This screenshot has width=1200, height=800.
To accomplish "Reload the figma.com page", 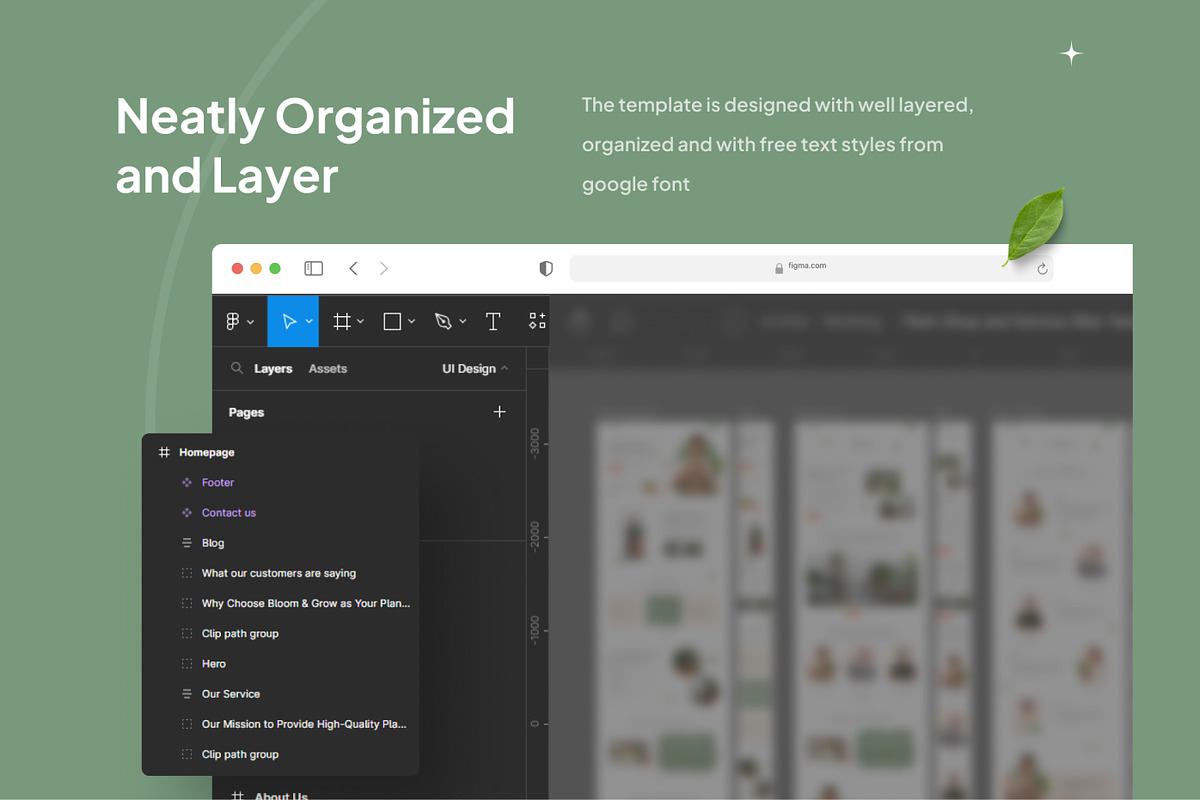I will click(1042, 268).
